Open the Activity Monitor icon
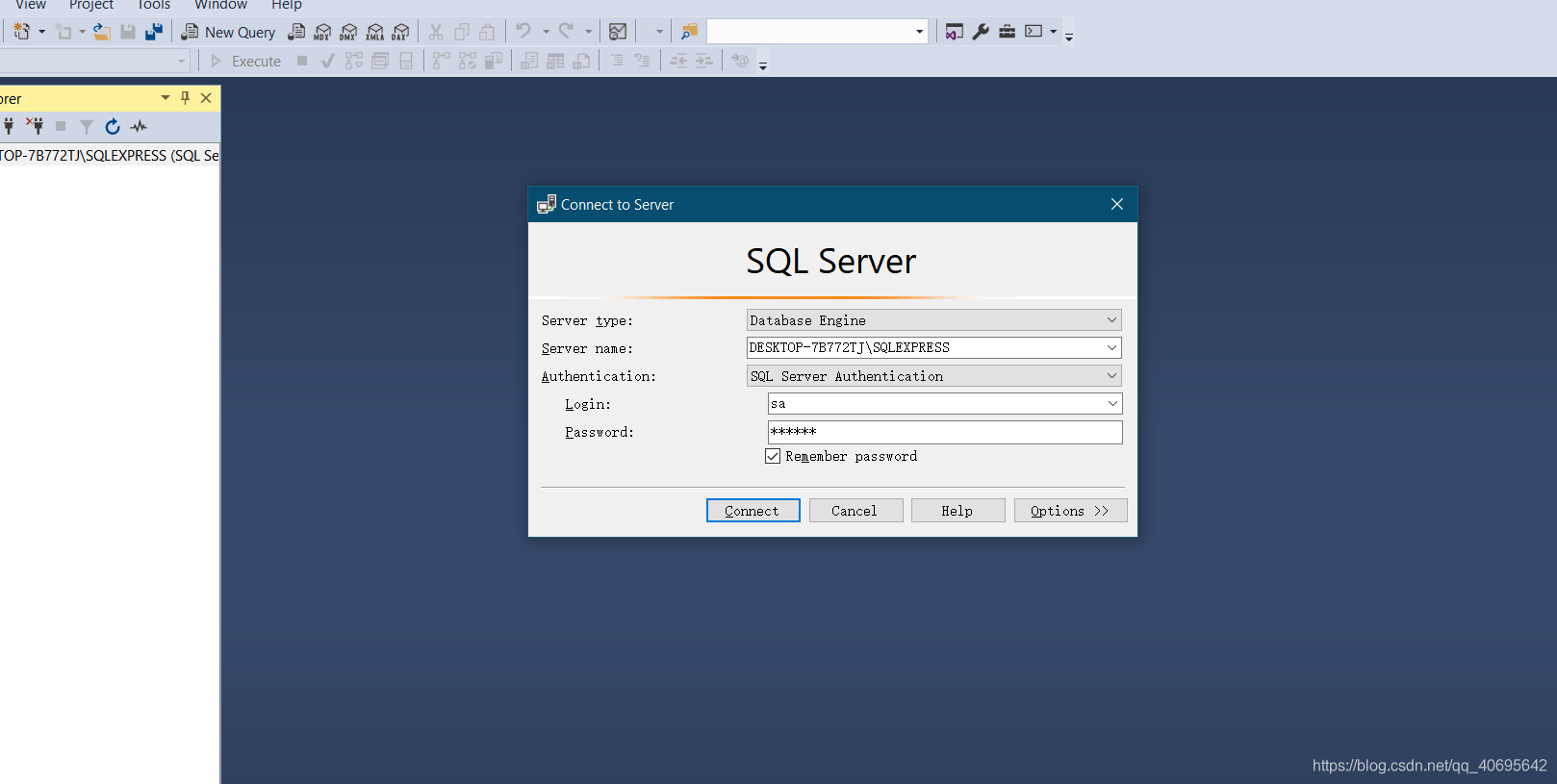This screenshot has height=784, width=1557. click(x=618, y=32)
